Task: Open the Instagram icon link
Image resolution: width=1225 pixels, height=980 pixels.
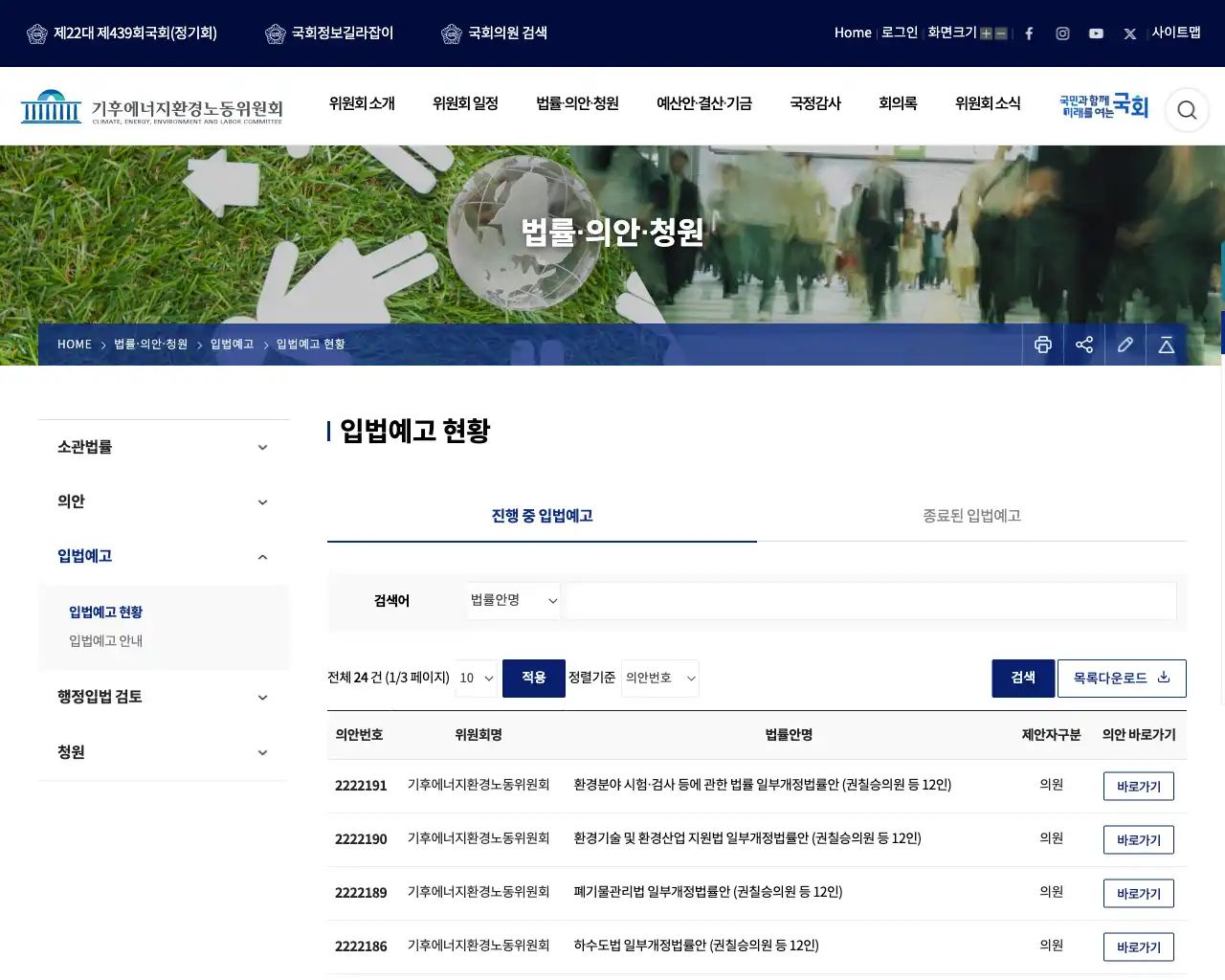Action: (1062, 33)
